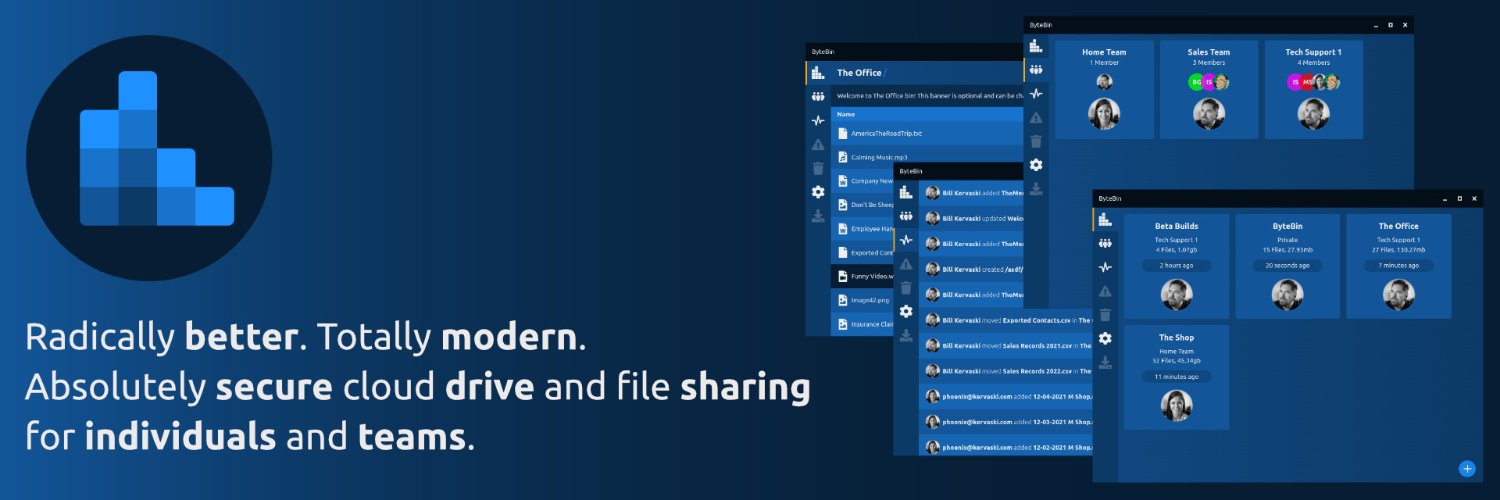Viewport: 1500px width, 500px height.
Task: Click the '20 seconds ago' time pill
Action: (x=1287, y=266)
